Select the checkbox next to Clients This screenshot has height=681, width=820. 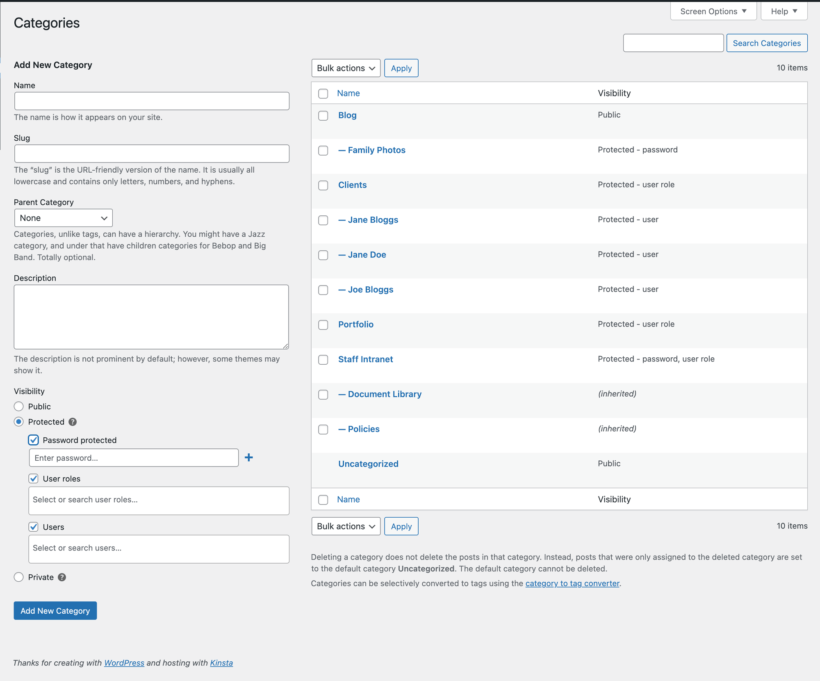pyautogui.click(x=322, y=185)
